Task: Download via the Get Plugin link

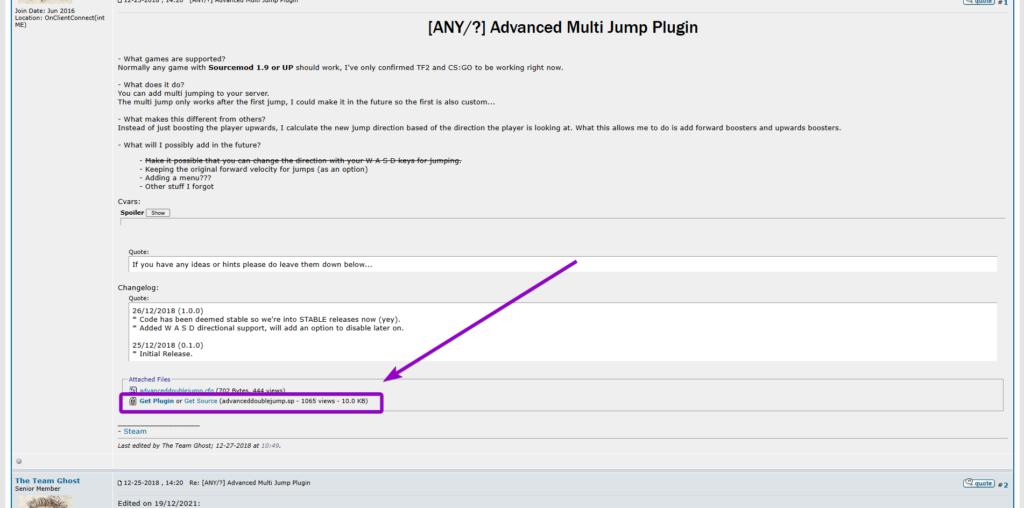Action: click(157, 401)
